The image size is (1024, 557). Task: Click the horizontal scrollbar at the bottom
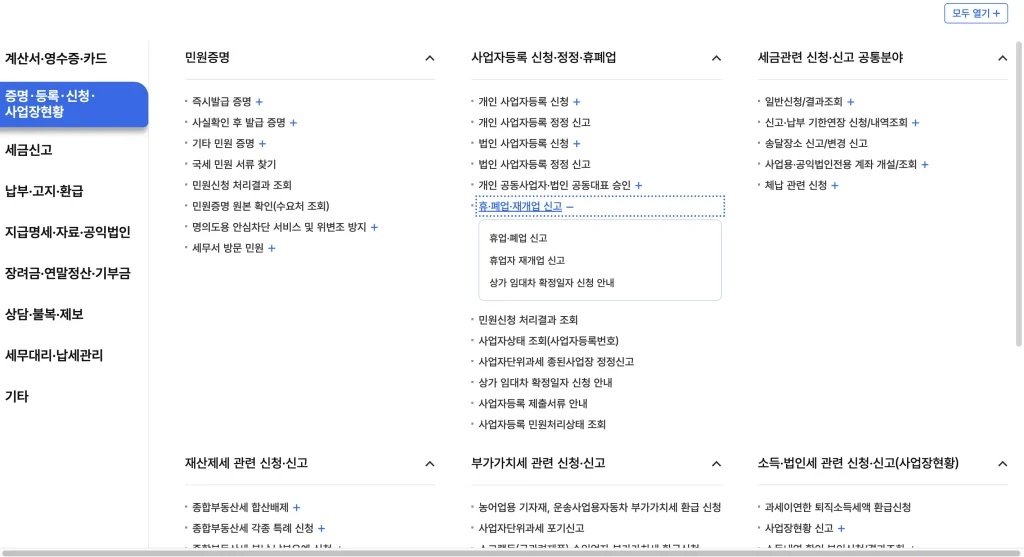511,553
